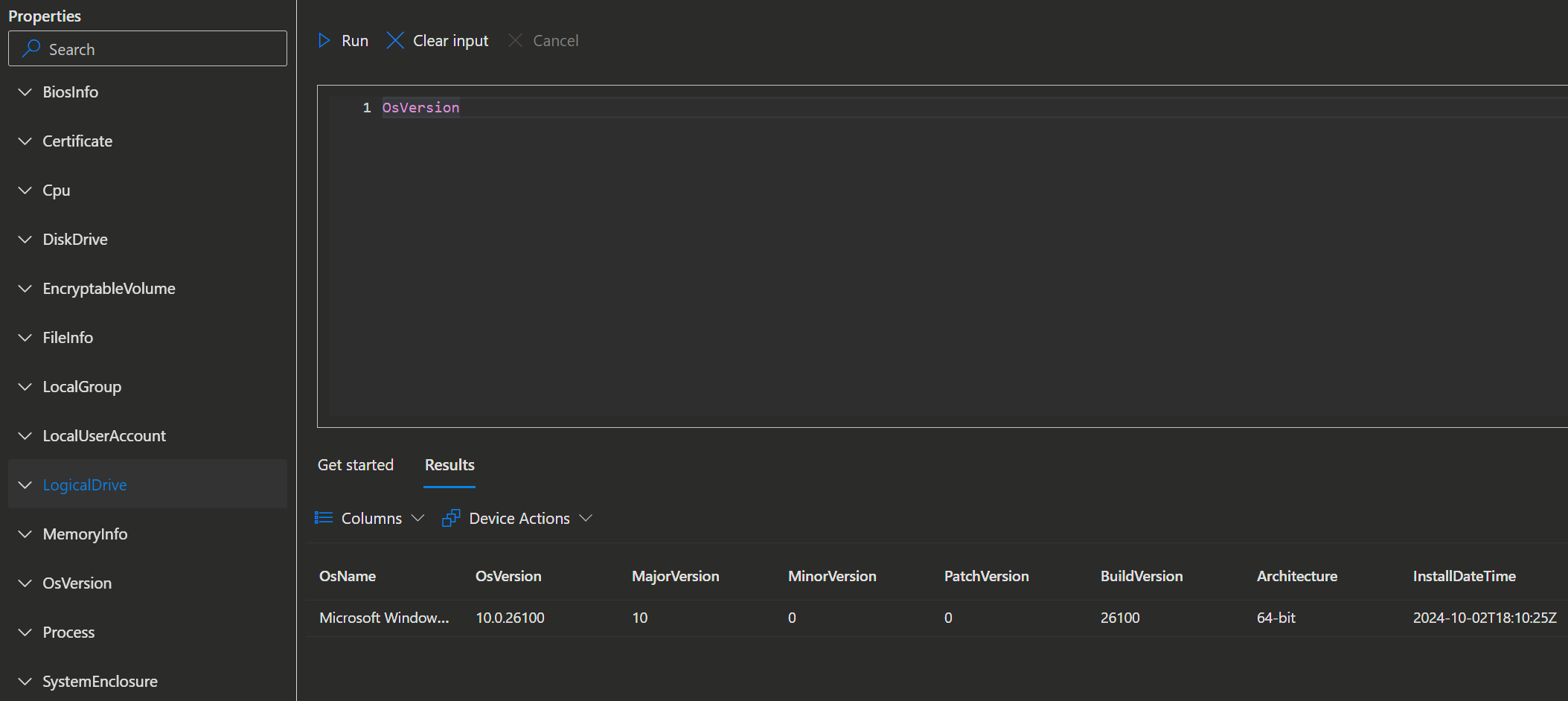Select the LogicalDrive property
This screenshot has height=701, width=1568.
[x=147, y=484]
